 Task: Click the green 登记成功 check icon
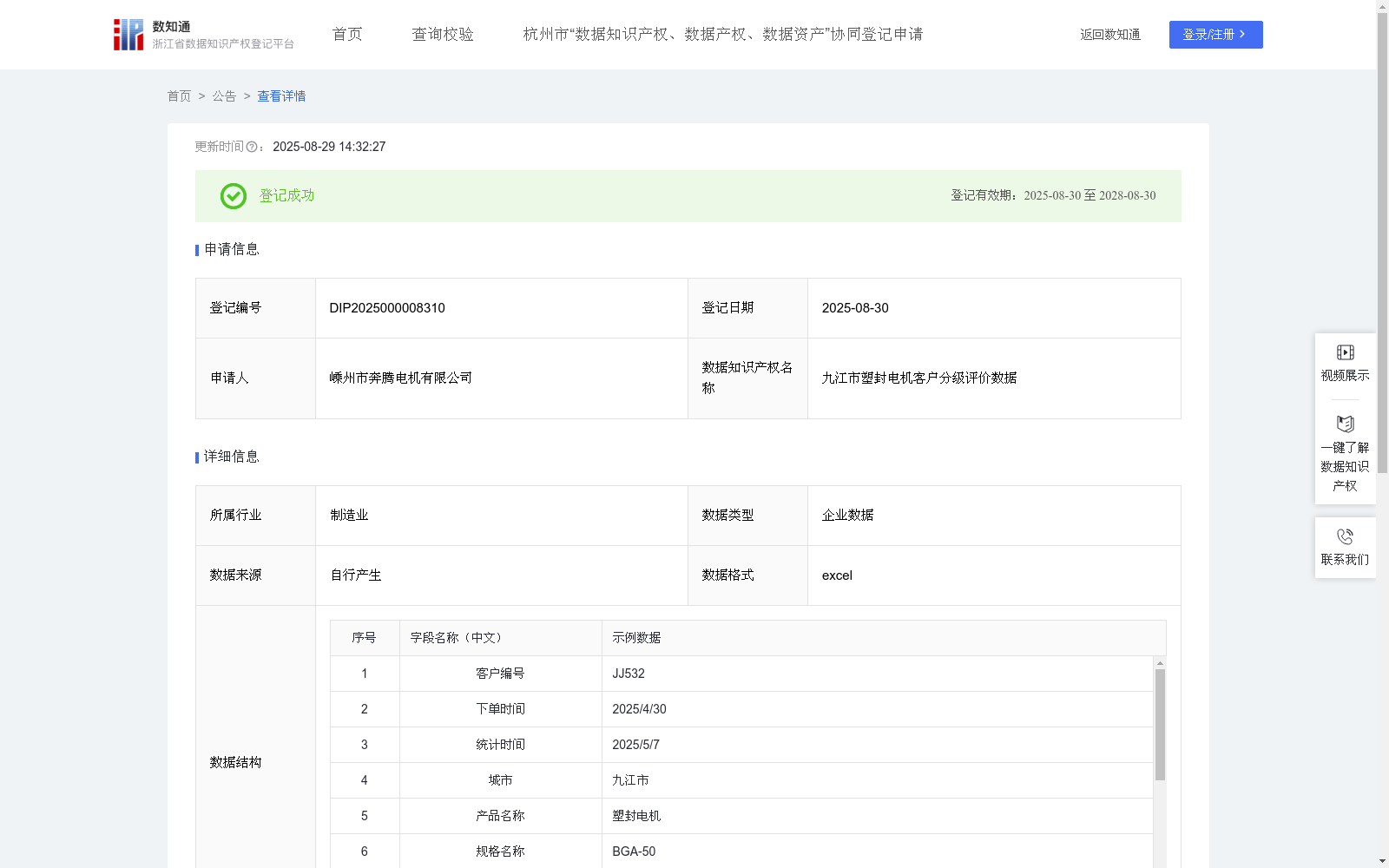tap(233, 196)
